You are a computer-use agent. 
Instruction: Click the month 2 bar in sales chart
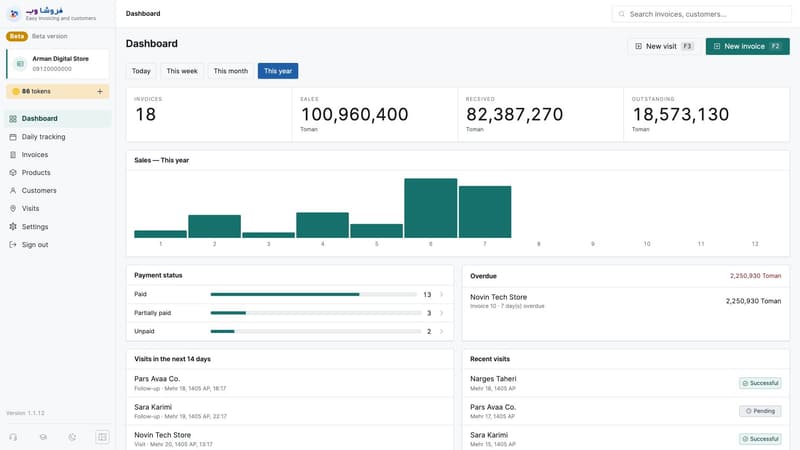(x=214, y=227)
